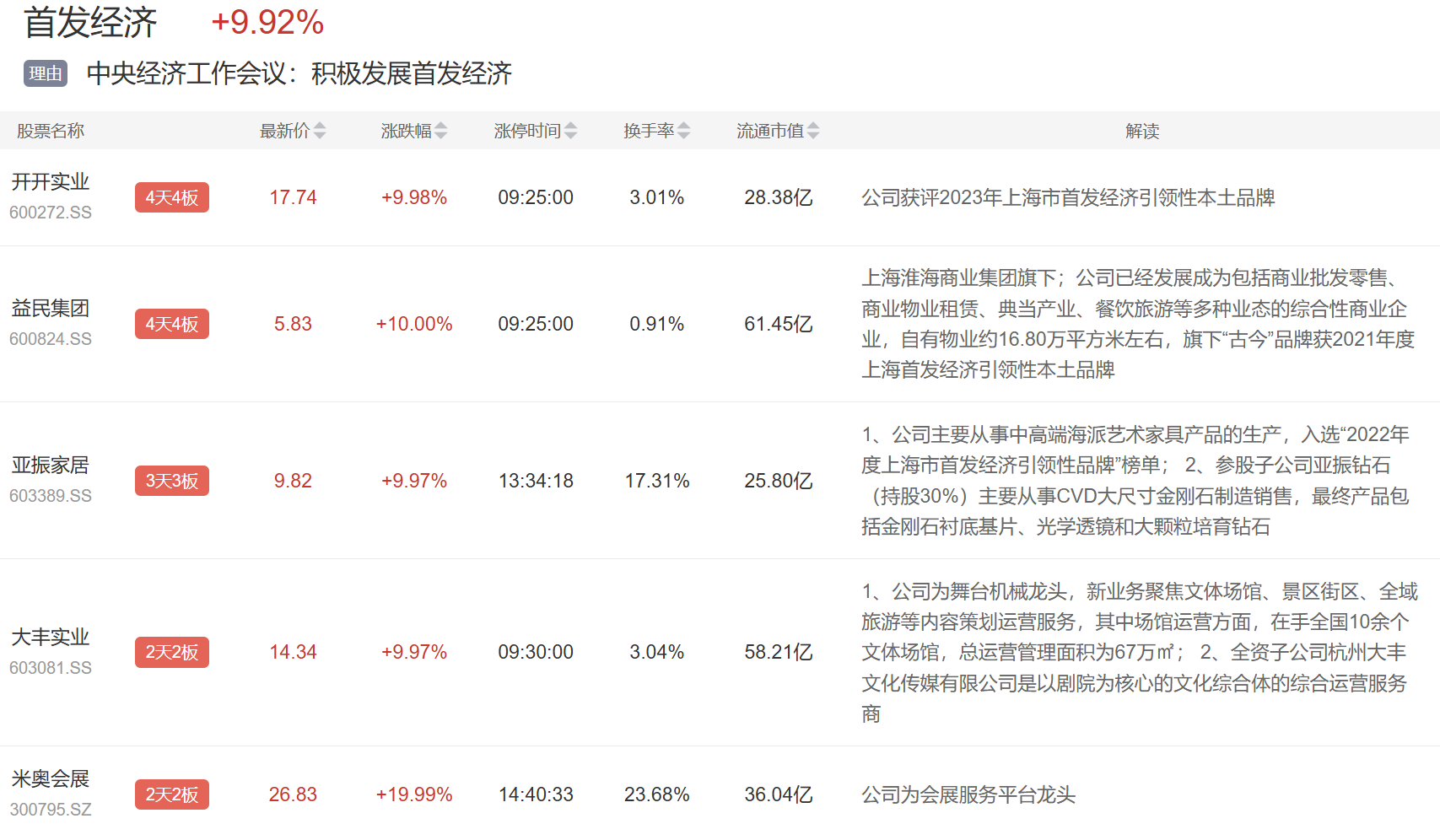Sort by 最新价 column arrow icon
This screenshot has width=1440, height=840.
(320, 131)
